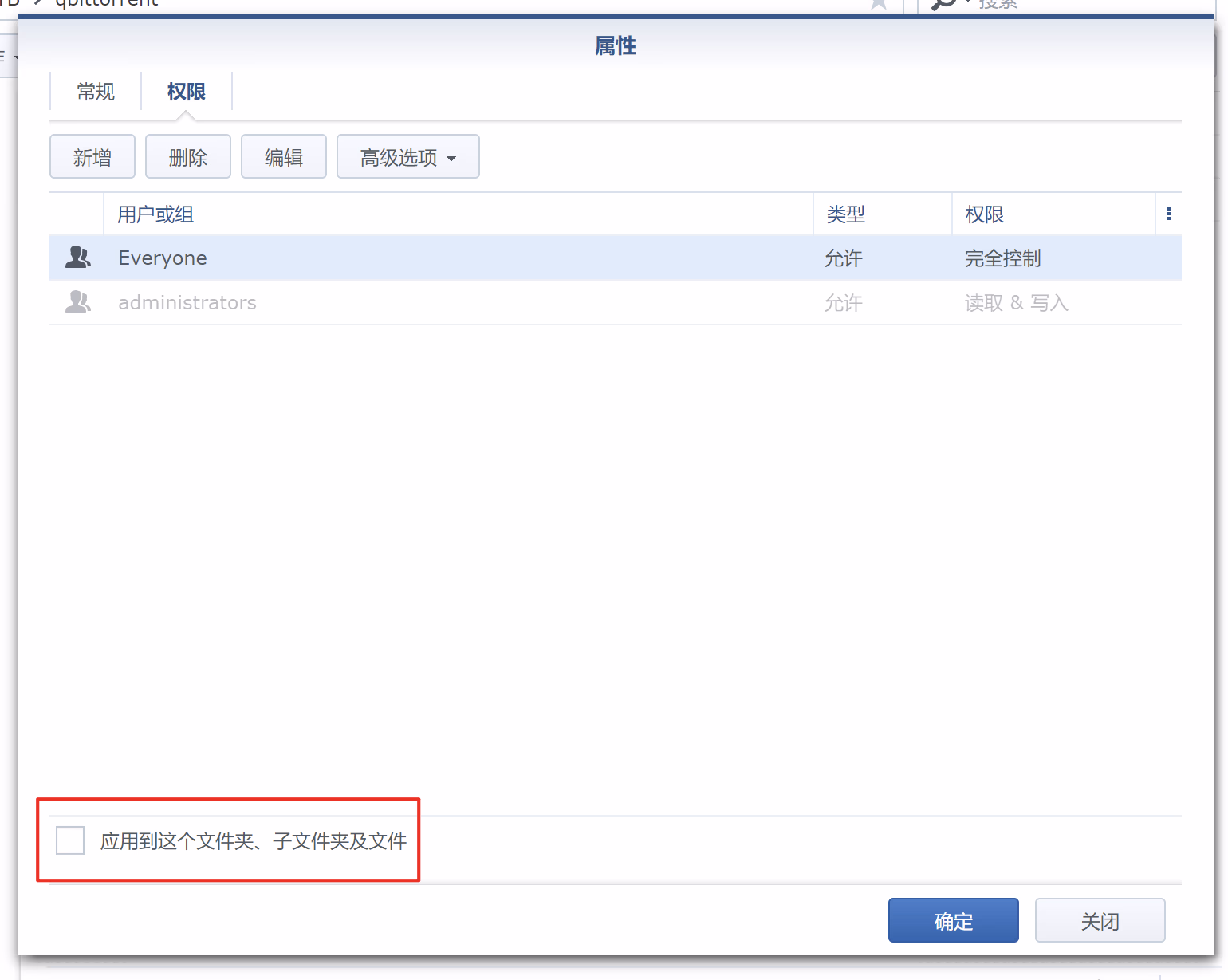Click the 类型 column header
The height and width of the screenshot is (980, 1228).
click(845, 214)
